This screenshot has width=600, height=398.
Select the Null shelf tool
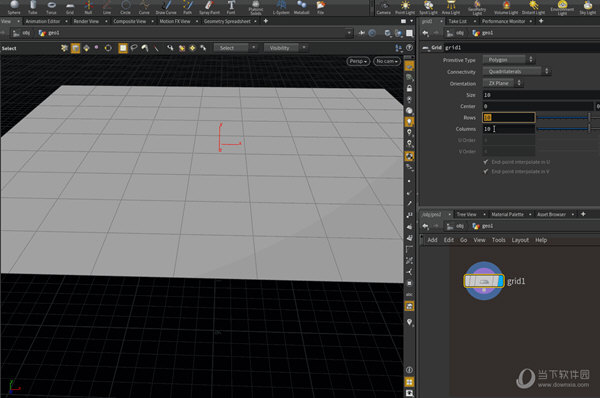88,7
